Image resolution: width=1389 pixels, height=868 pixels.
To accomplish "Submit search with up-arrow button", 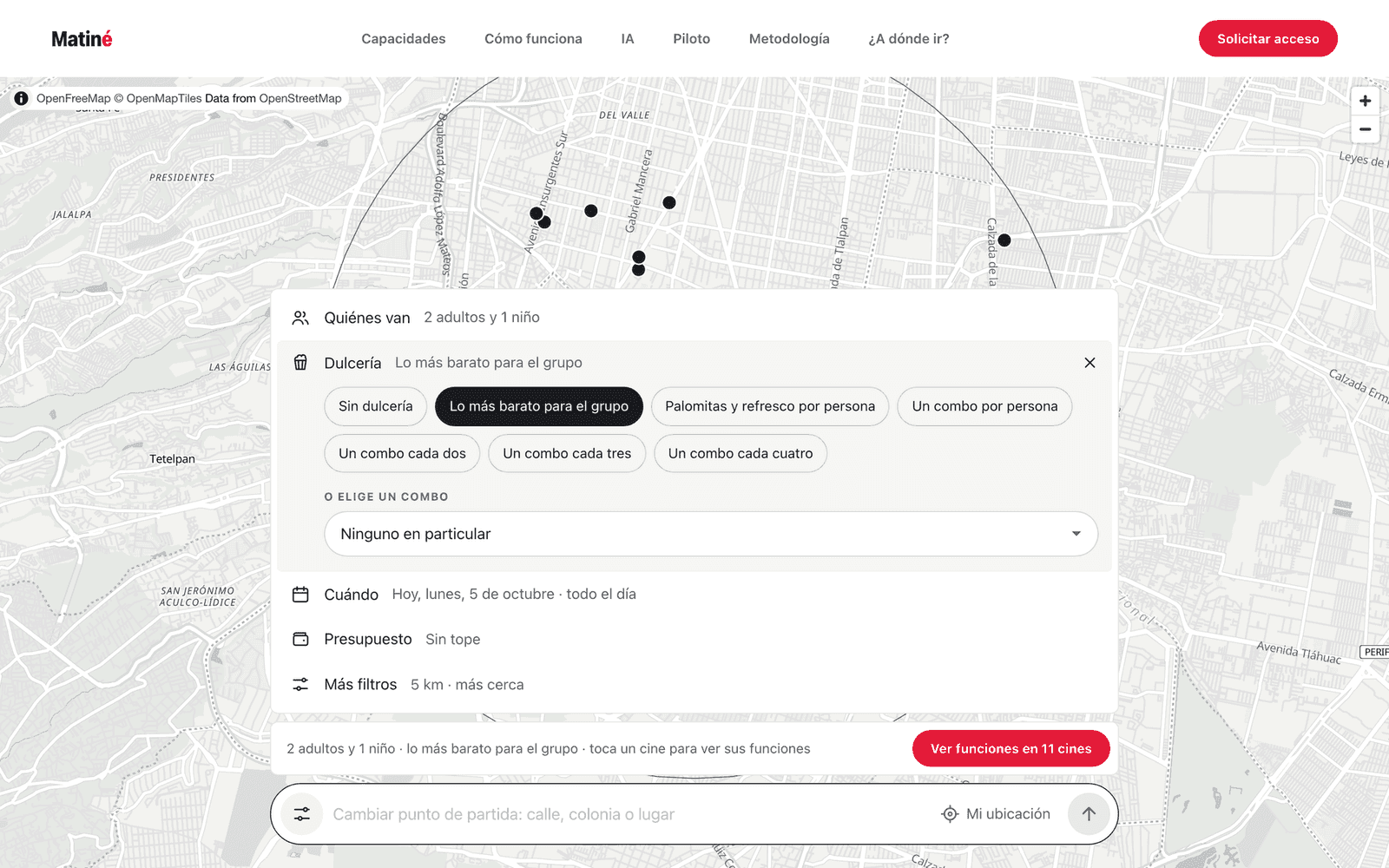I will (x=1089, y=814).
